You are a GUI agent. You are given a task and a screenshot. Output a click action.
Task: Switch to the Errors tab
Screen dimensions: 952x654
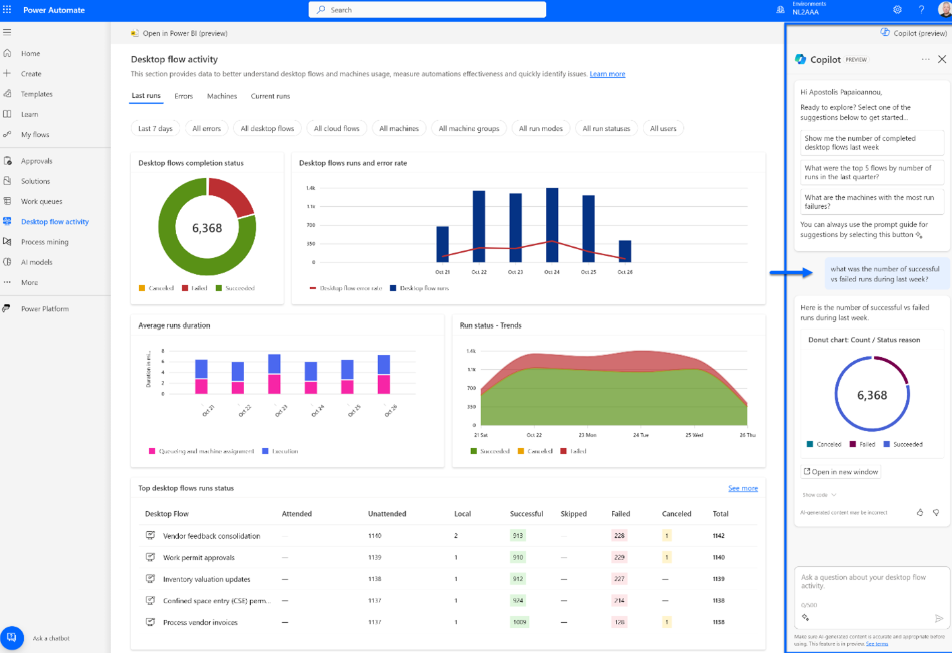tap(183, 96)
